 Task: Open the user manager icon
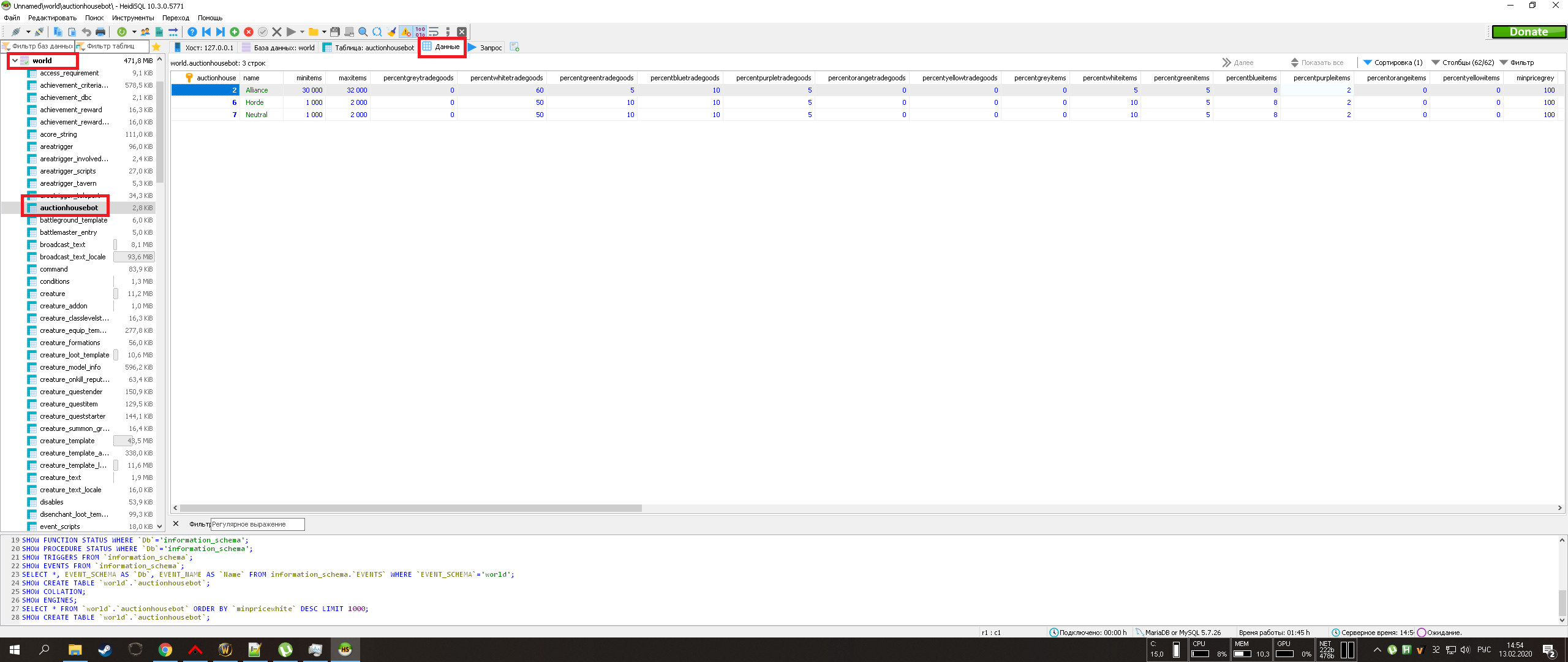145,32
